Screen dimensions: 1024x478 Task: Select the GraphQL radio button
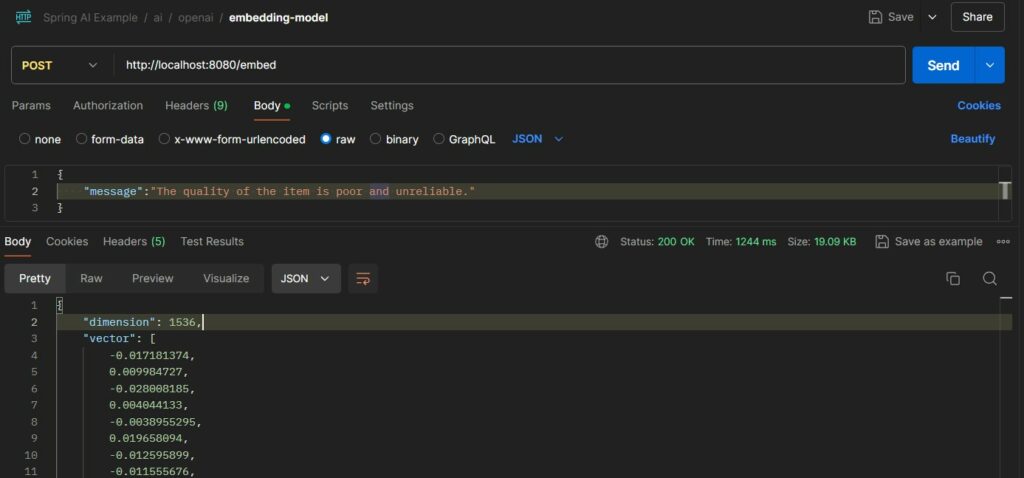439,138
